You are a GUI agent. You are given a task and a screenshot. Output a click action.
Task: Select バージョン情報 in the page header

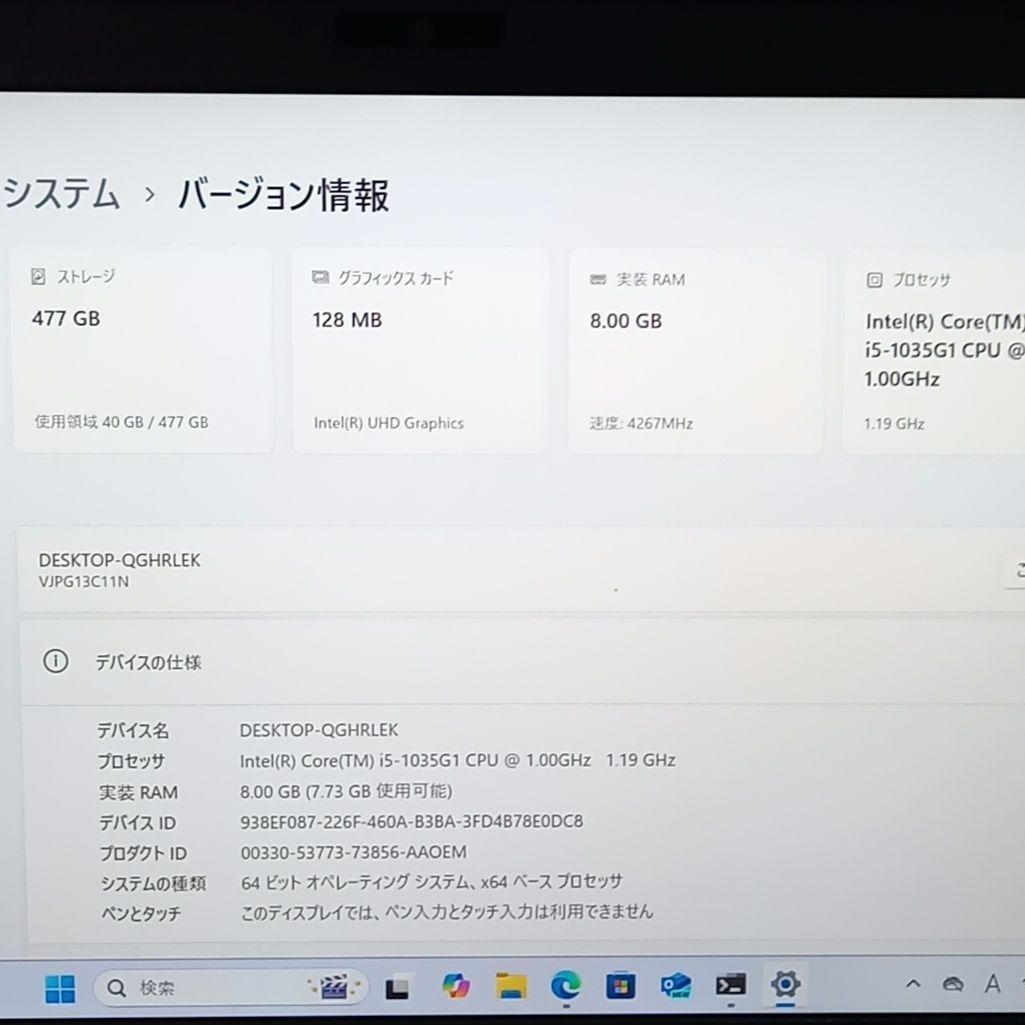click(x=283, y=197)
